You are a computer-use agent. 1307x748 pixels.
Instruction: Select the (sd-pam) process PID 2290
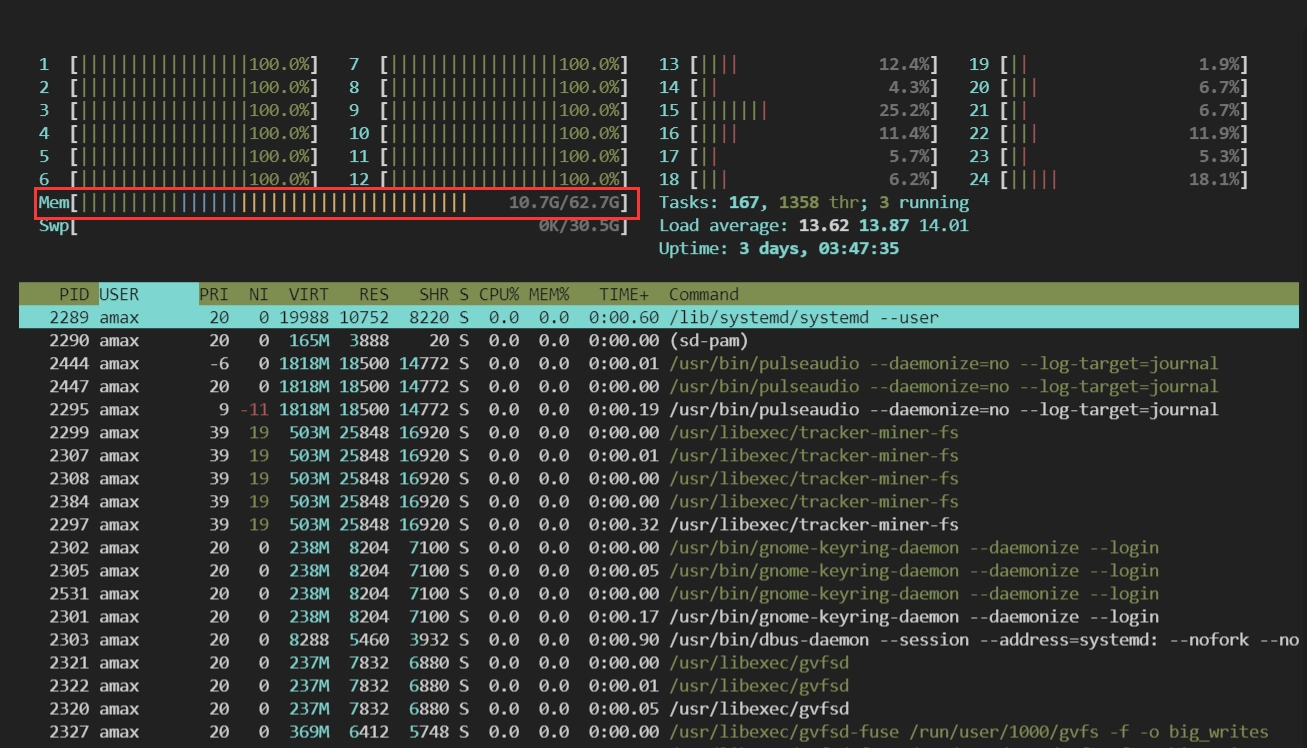click(659, 340)
